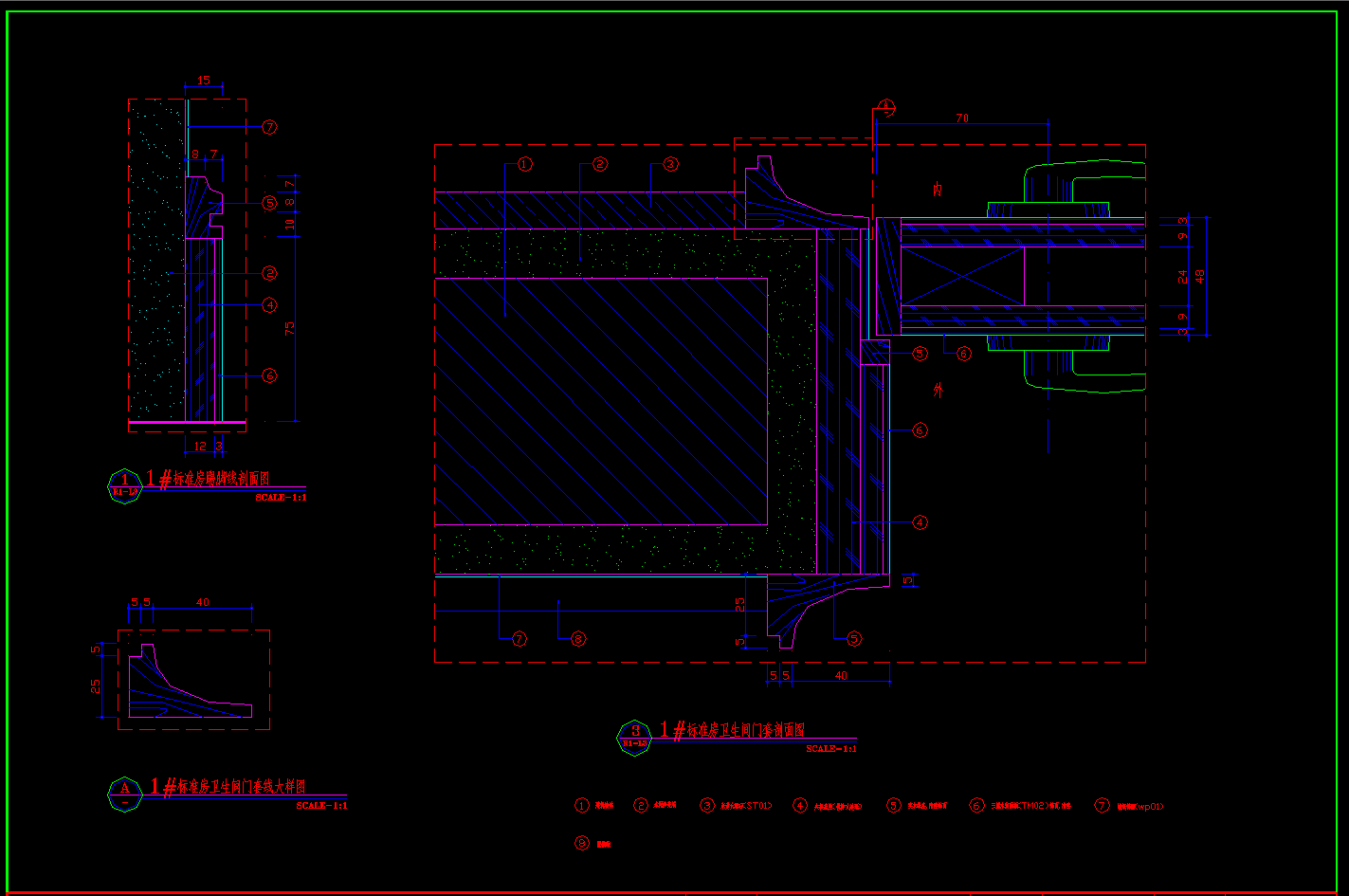Select callout bubble 3 above the door section

point(670,164)
